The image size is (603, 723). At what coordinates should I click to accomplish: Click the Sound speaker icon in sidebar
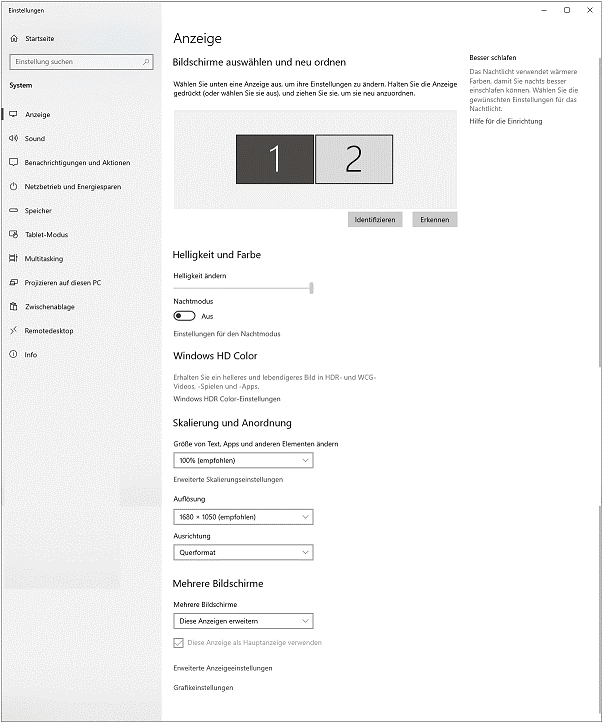coord(14,139)
